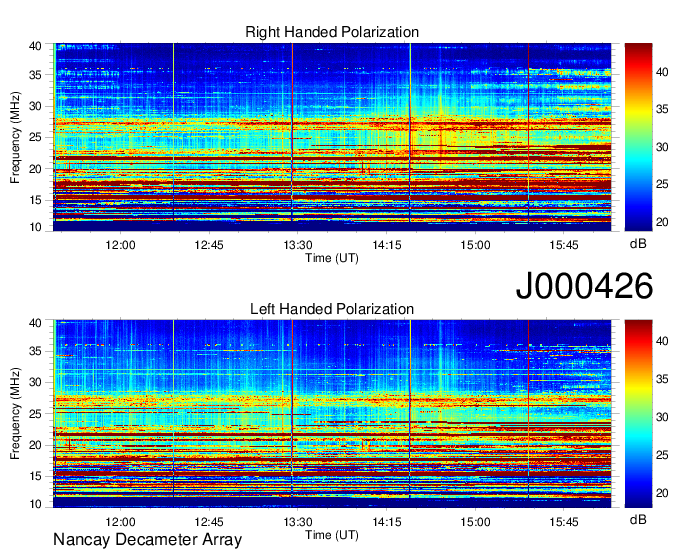Click the Left Handed Polarization title
Image resolution: width=680 pixels, height=552 pixels.
click(x=332, y=309)
